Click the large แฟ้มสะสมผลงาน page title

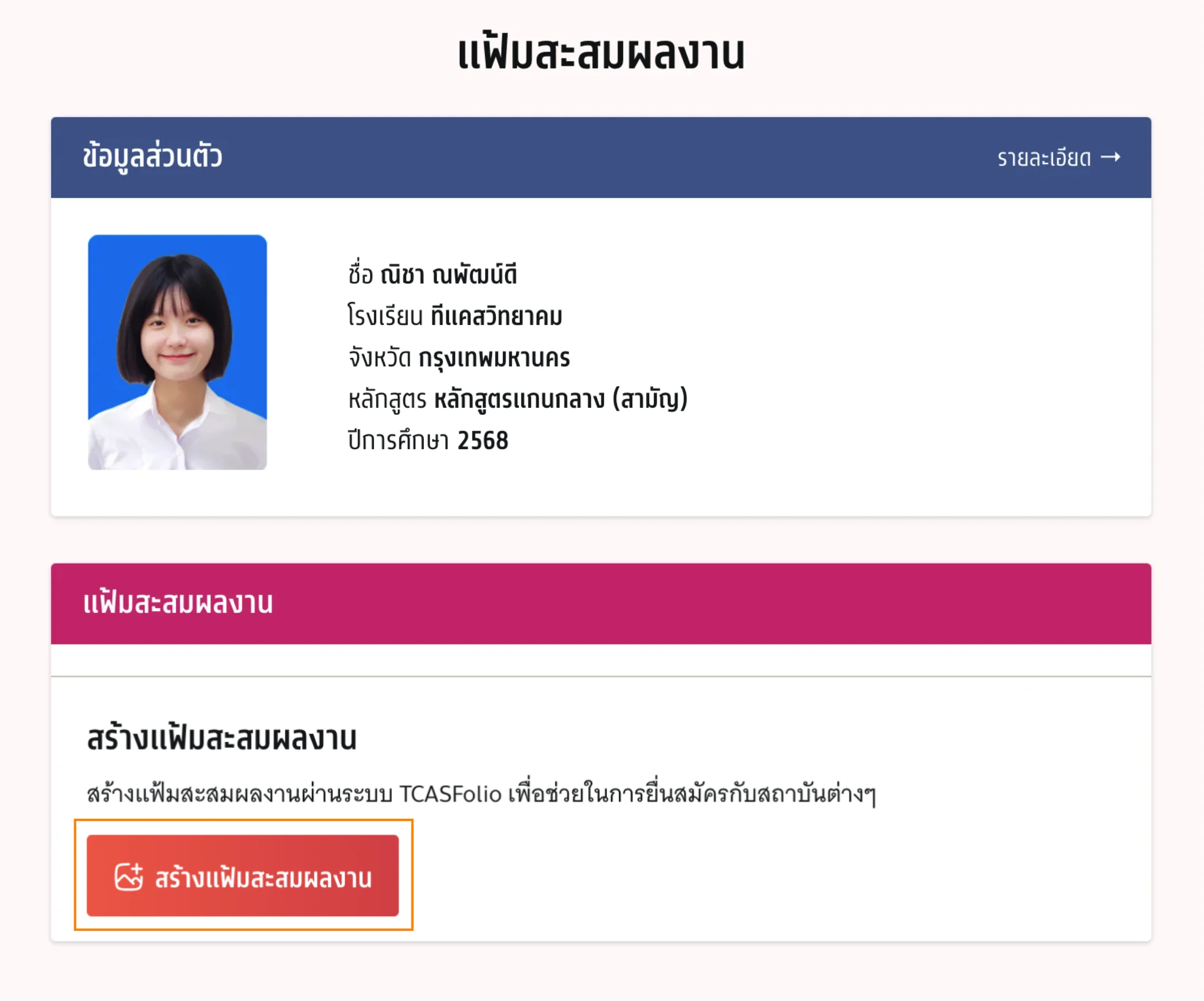click(x=601, y=53)
